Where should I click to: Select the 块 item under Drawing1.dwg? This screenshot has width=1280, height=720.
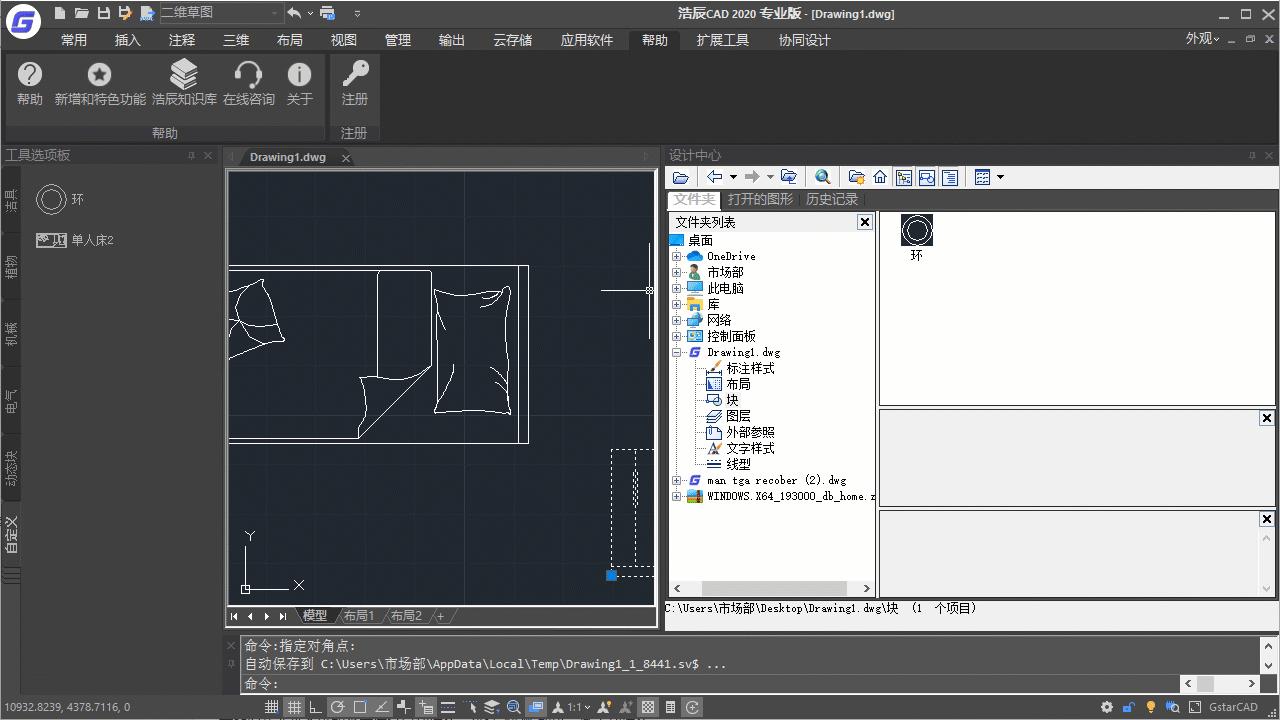(731, 399)
